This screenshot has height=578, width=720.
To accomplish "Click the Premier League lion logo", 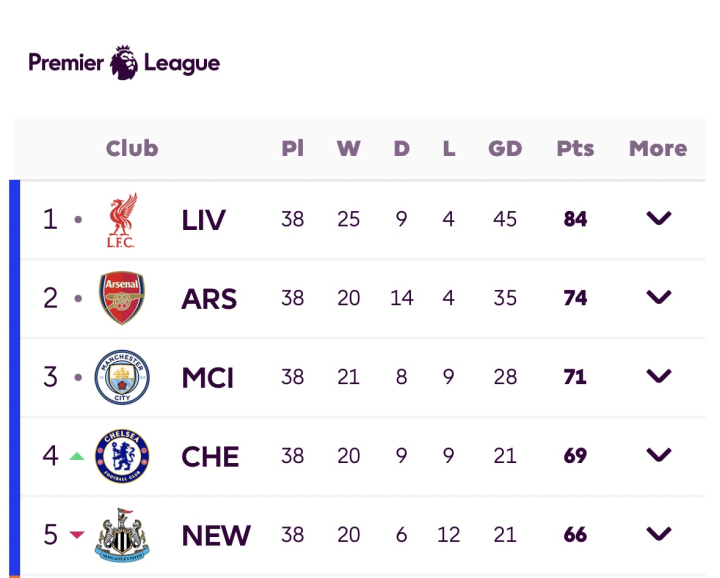I will click(124, 63).
